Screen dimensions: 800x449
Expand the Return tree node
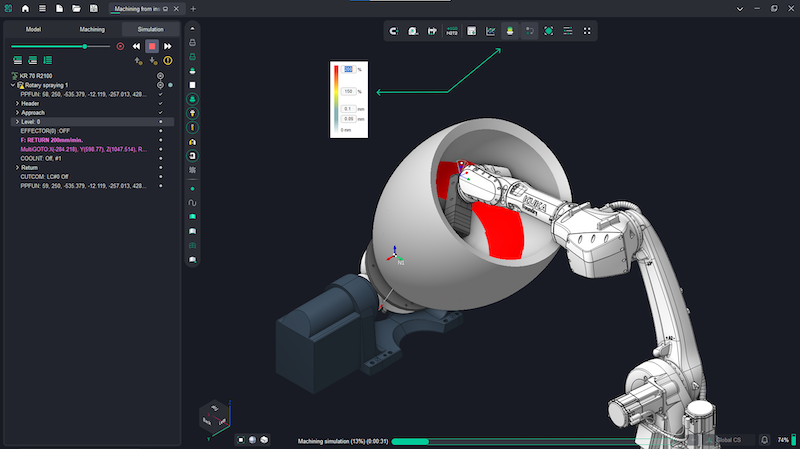(x=17, y=168)
